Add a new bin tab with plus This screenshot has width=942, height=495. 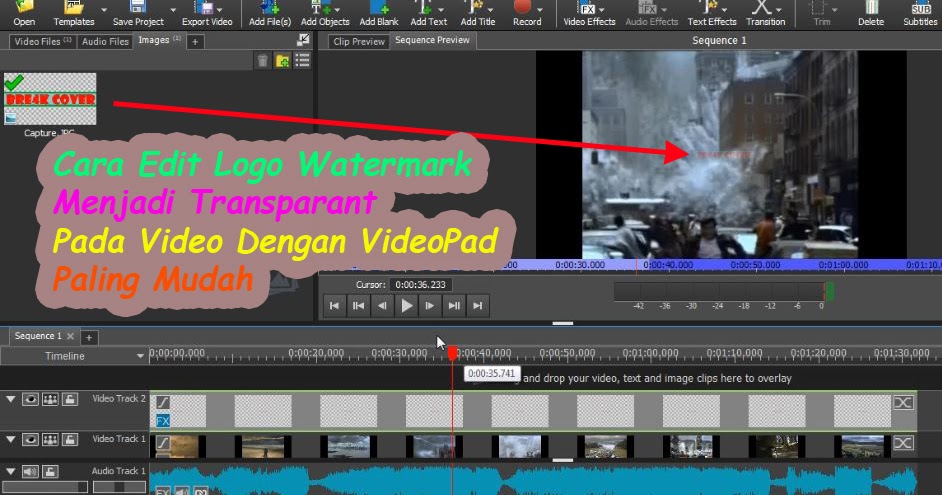[195, 41]
